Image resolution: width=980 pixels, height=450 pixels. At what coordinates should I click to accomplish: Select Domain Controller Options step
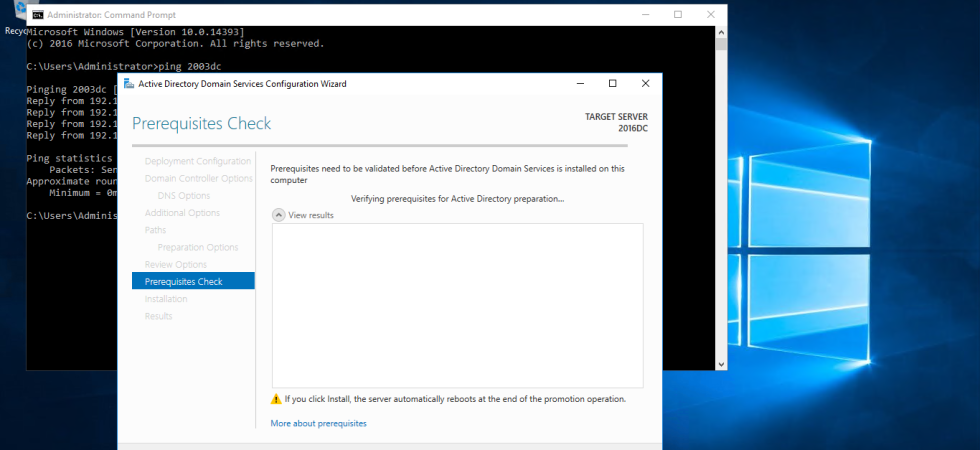coord(199,178)
